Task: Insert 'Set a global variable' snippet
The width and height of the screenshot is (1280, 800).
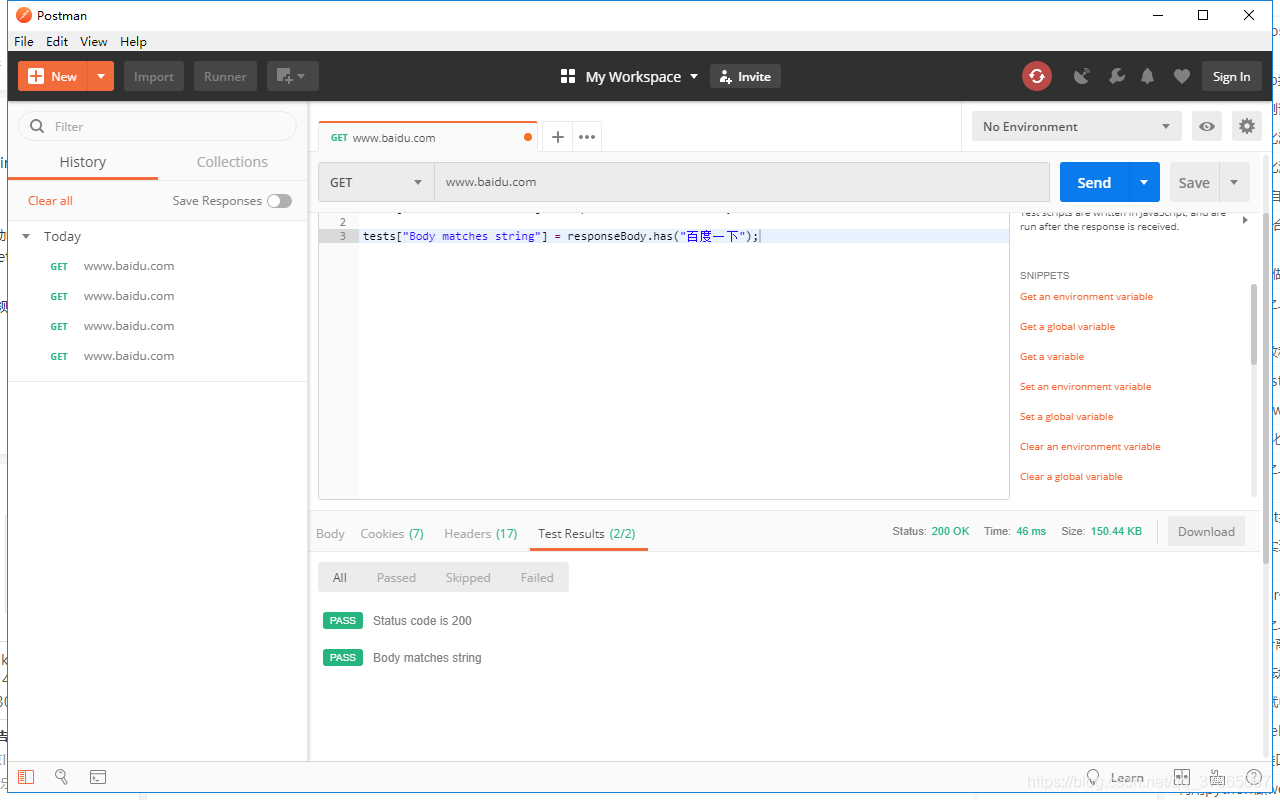Action: coord(1066,416)
